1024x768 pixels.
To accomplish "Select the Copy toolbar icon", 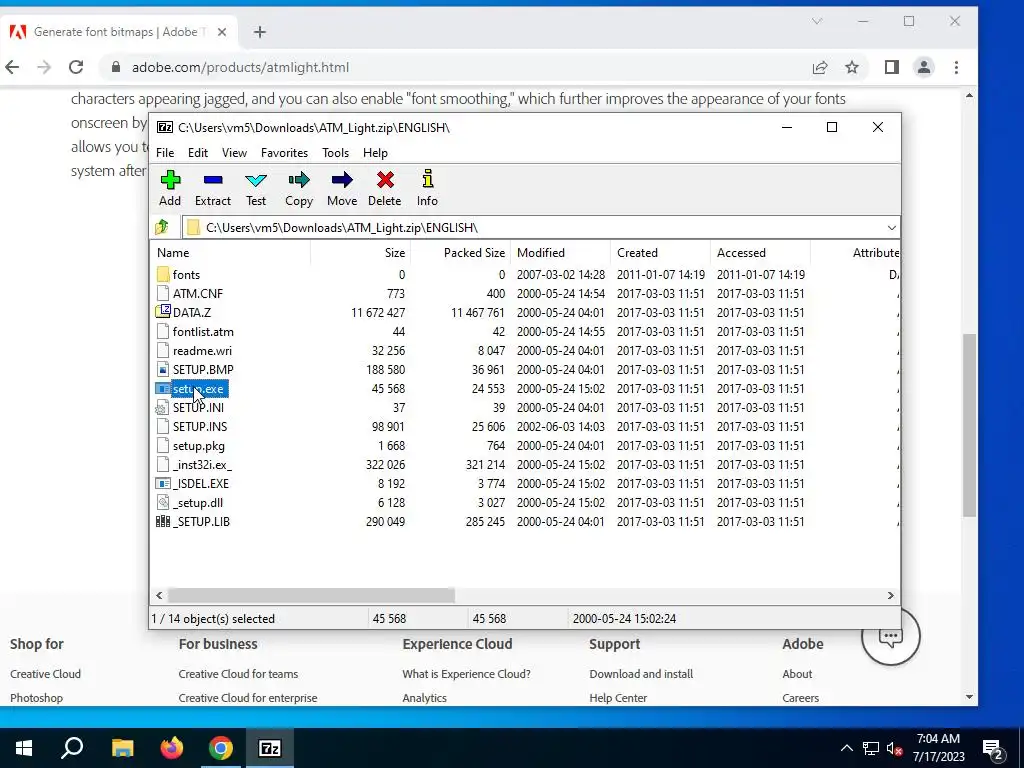I will (298, 180).
